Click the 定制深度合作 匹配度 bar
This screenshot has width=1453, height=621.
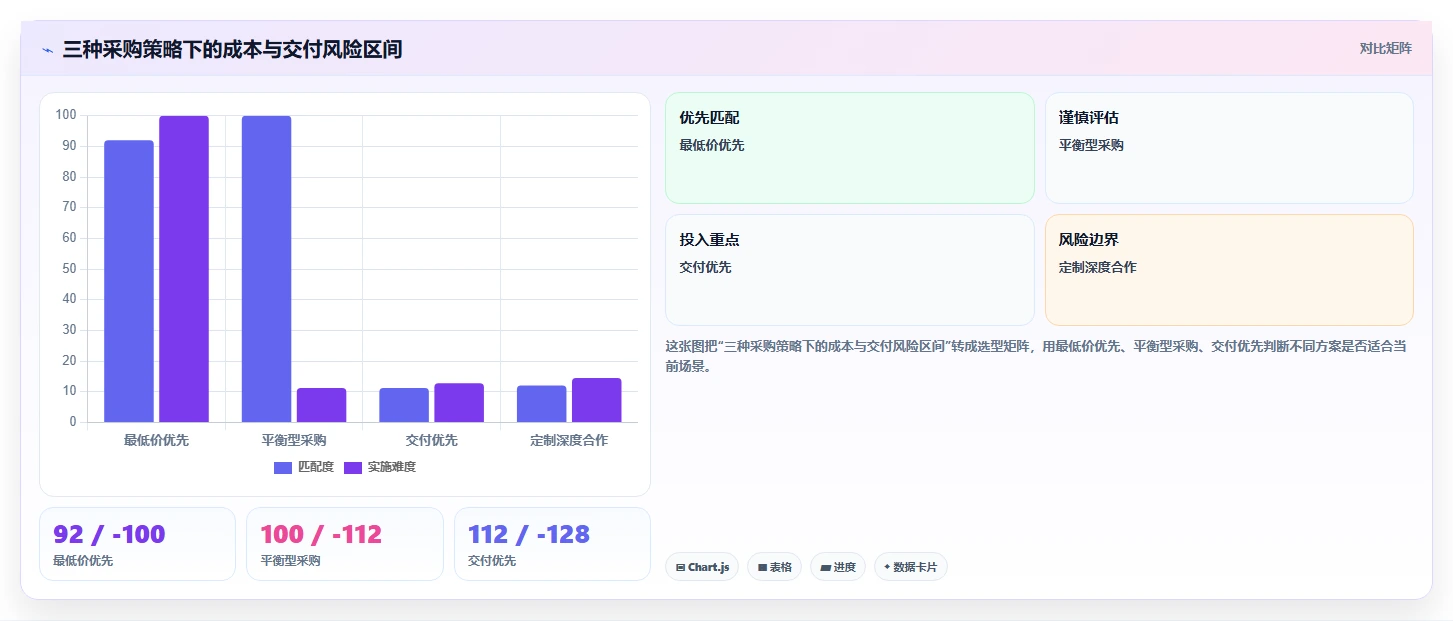(541, 404)
